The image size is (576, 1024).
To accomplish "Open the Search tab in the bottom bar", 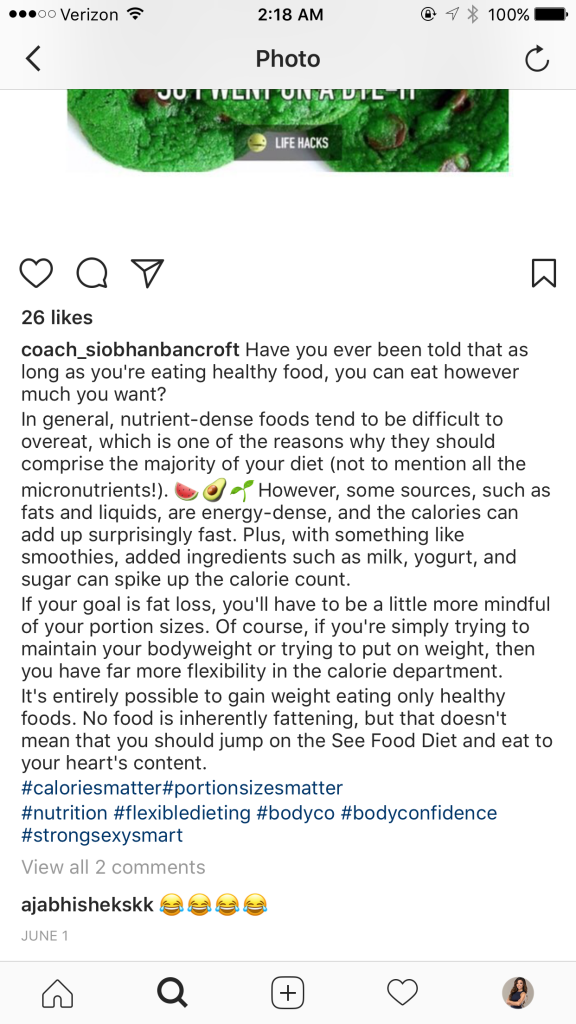I will coord(172,993).
